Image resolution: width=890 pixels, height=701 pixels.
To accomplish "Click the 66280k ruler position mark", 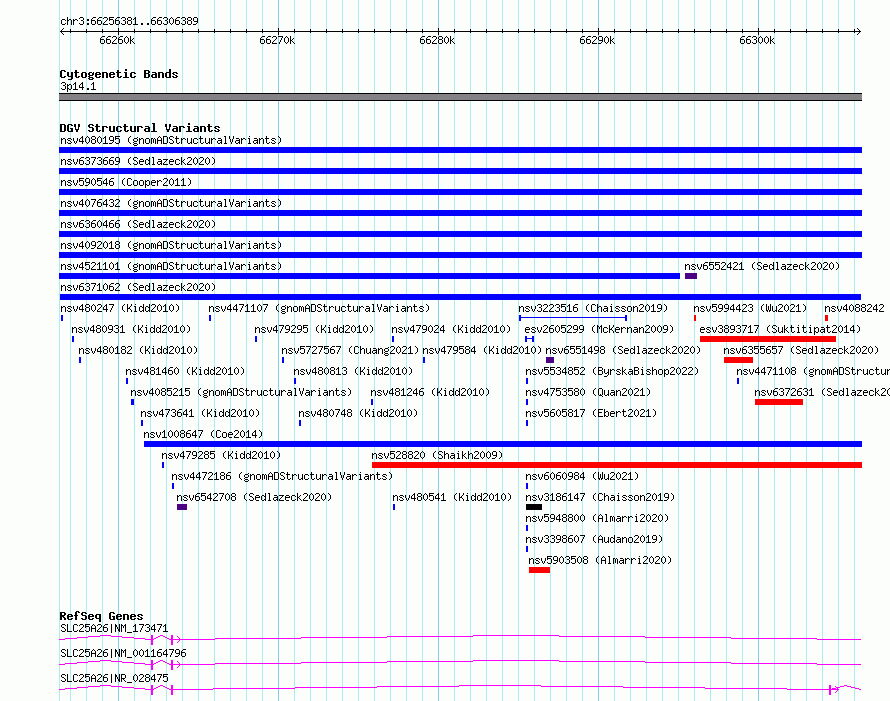I will tap(437, 40).
